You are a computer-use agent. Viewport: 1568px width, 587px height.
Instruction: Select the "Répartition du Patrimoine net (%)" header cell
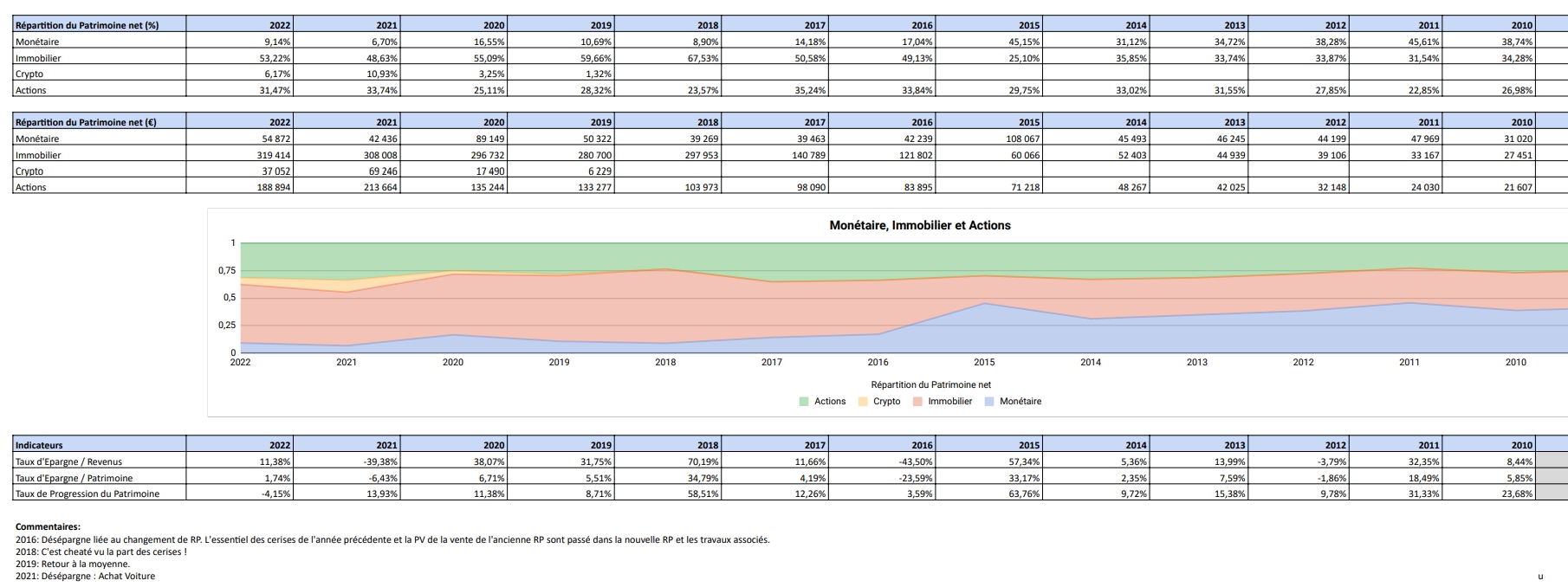tap(99, 25)
